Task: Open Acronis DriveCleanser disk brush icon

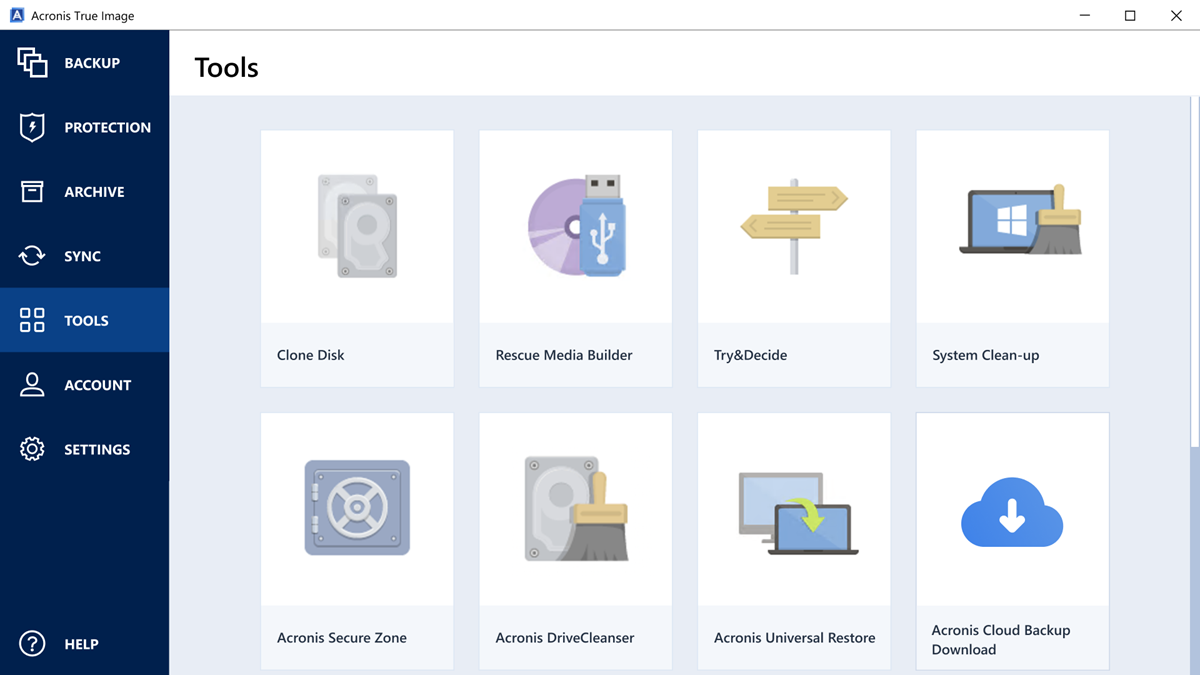Action: pos(576,508)
